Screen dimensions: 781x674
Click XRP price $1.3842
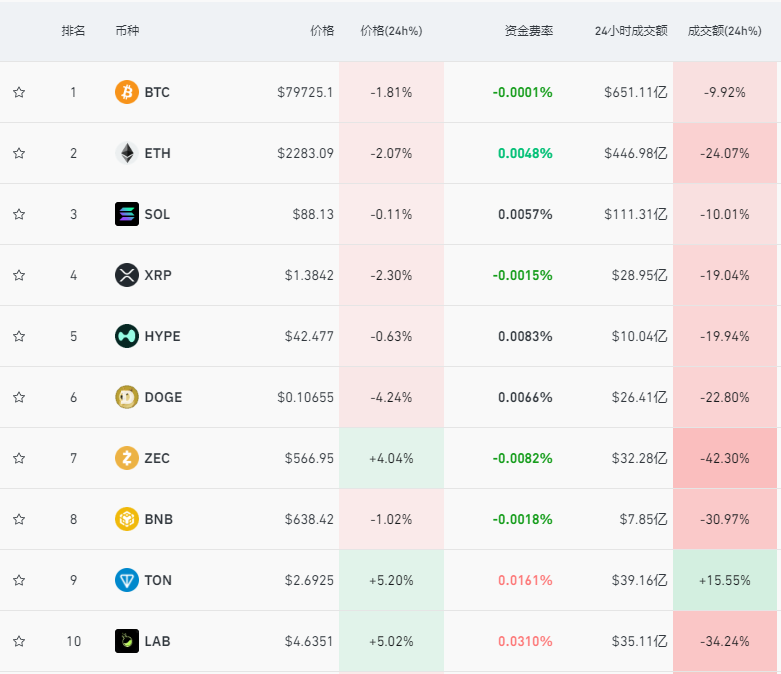point(309,275)
